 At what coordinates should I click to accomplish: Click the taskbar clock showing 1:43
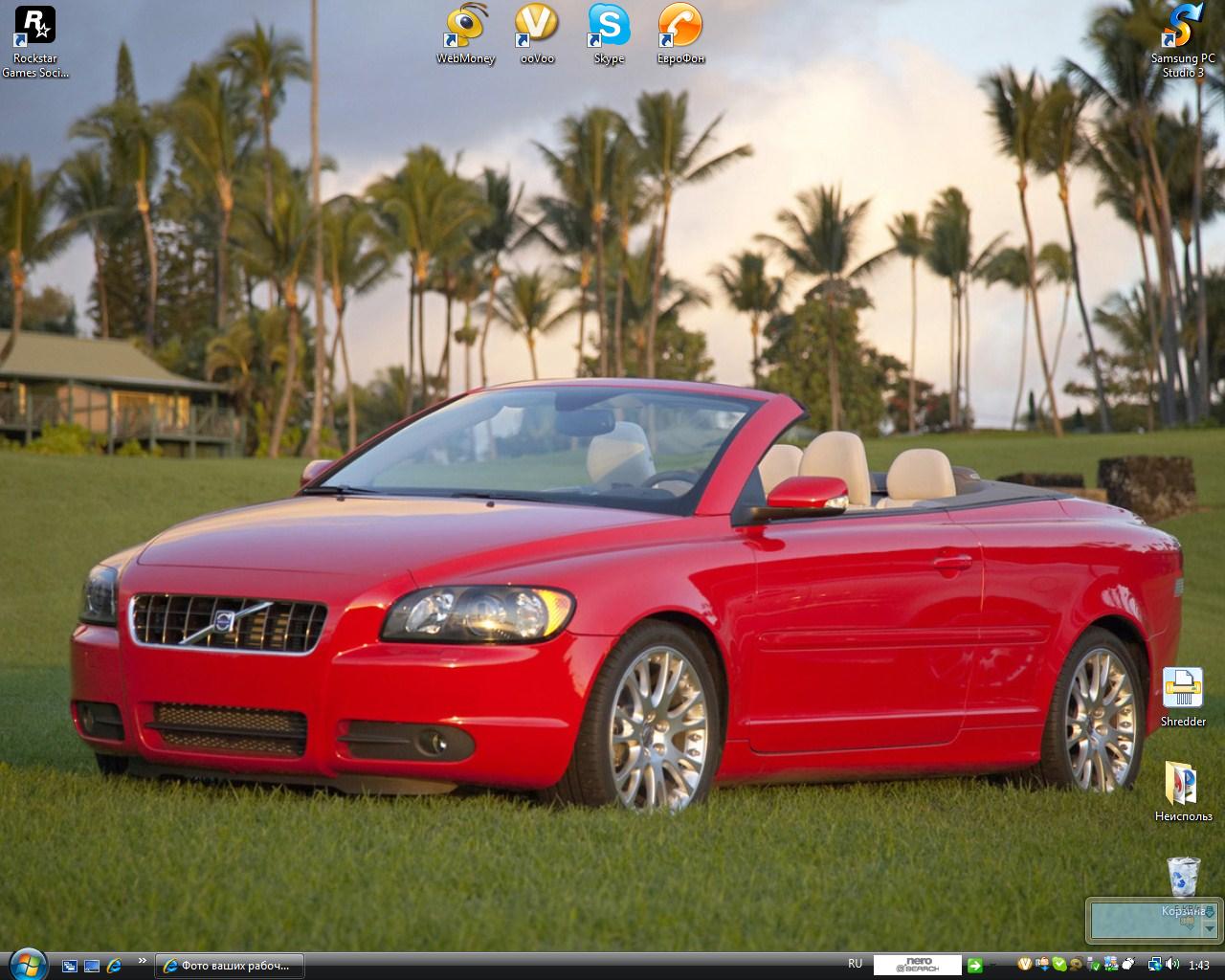[1199, 965]
